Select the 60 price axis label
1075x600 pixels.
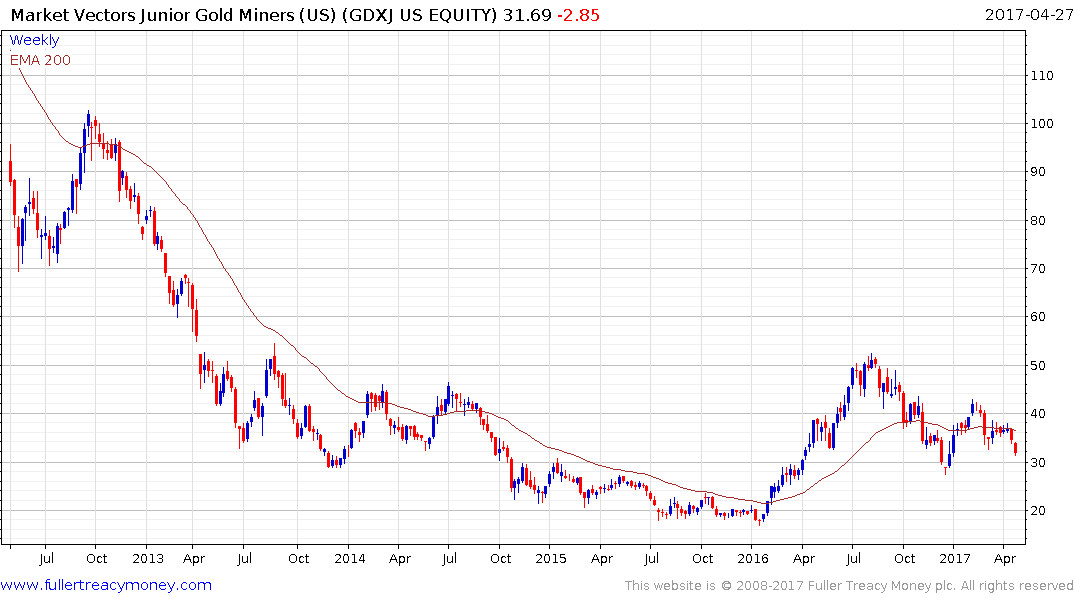pos(1038,317)
